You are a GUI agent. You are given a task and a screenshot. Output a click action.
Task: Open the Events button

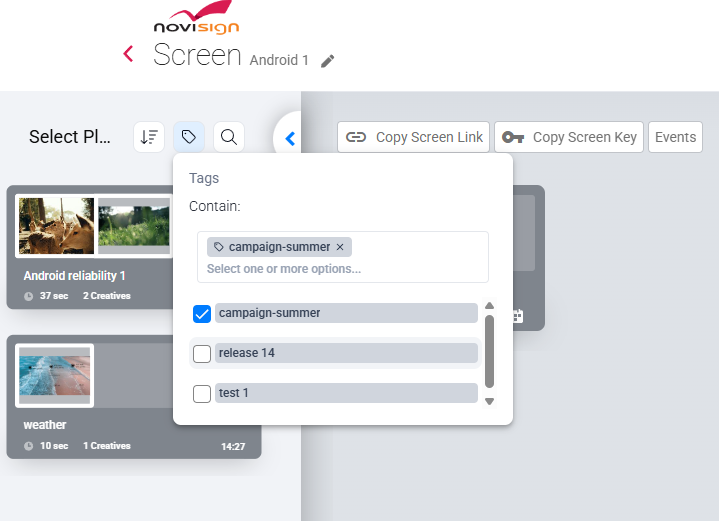(675, 137)
